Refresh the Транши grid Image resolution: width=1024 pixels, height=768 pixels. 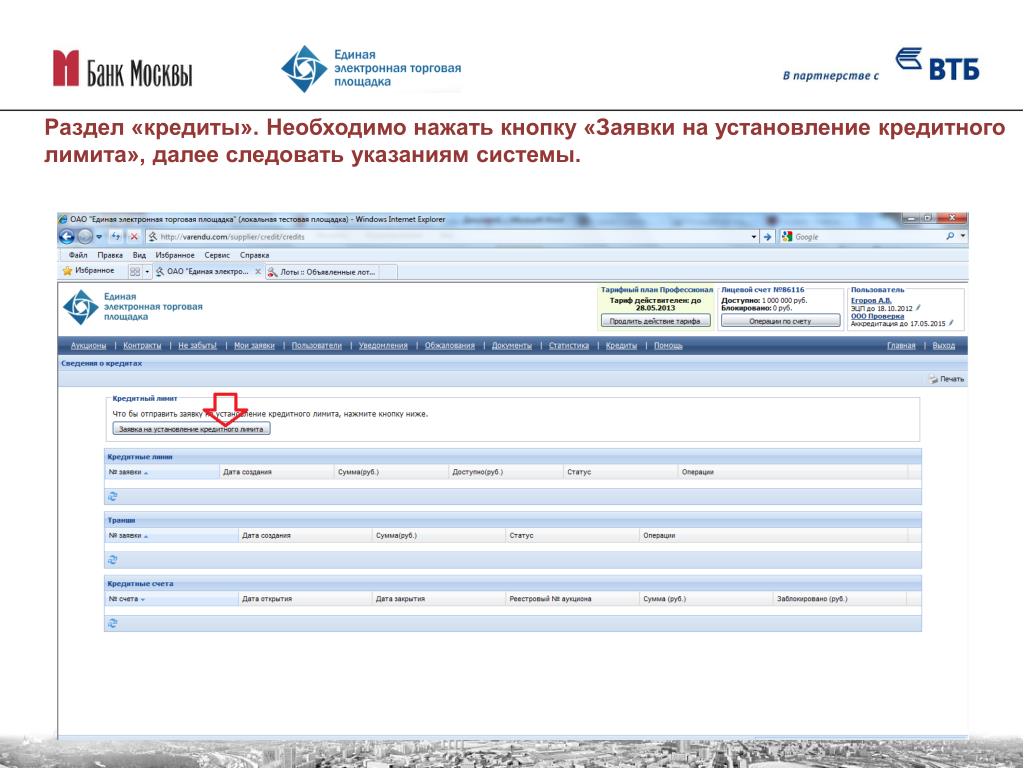(112, 560)
